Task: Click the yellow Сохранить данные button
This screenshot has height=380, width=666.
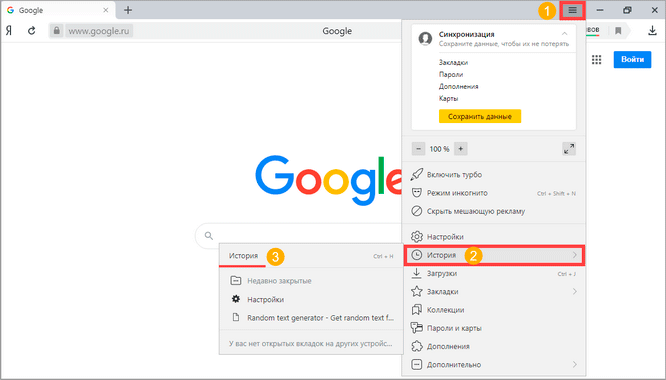Action: click(x=480, y=116)
